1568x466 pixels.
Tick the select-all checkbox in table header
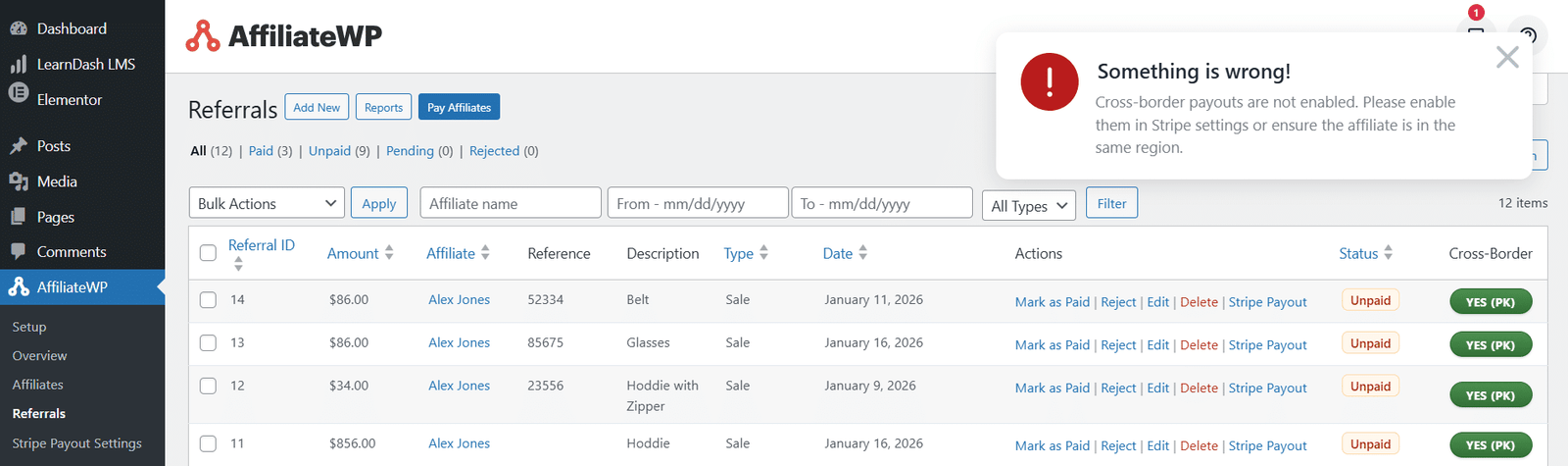(208, 253)
